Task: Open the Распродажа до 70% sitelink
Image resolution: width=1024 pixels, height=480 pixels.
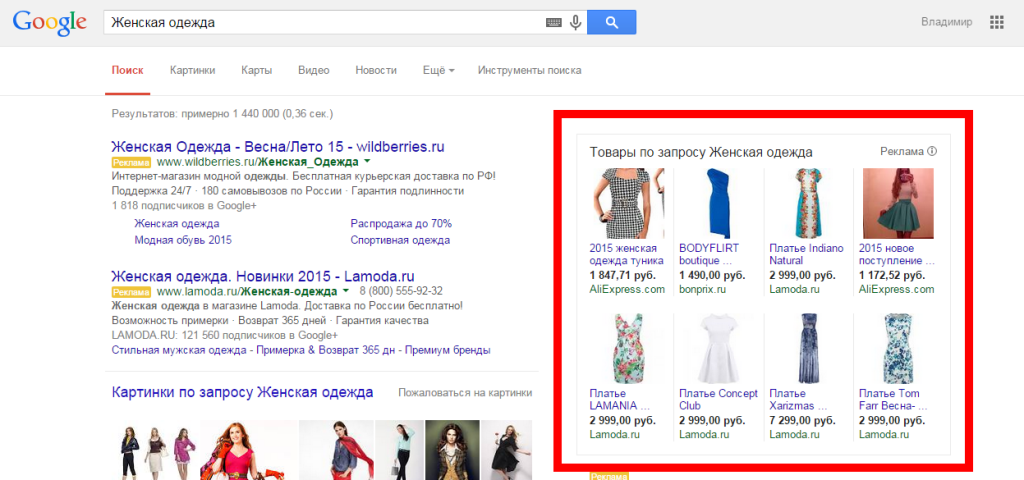Action: click(401, 223)
